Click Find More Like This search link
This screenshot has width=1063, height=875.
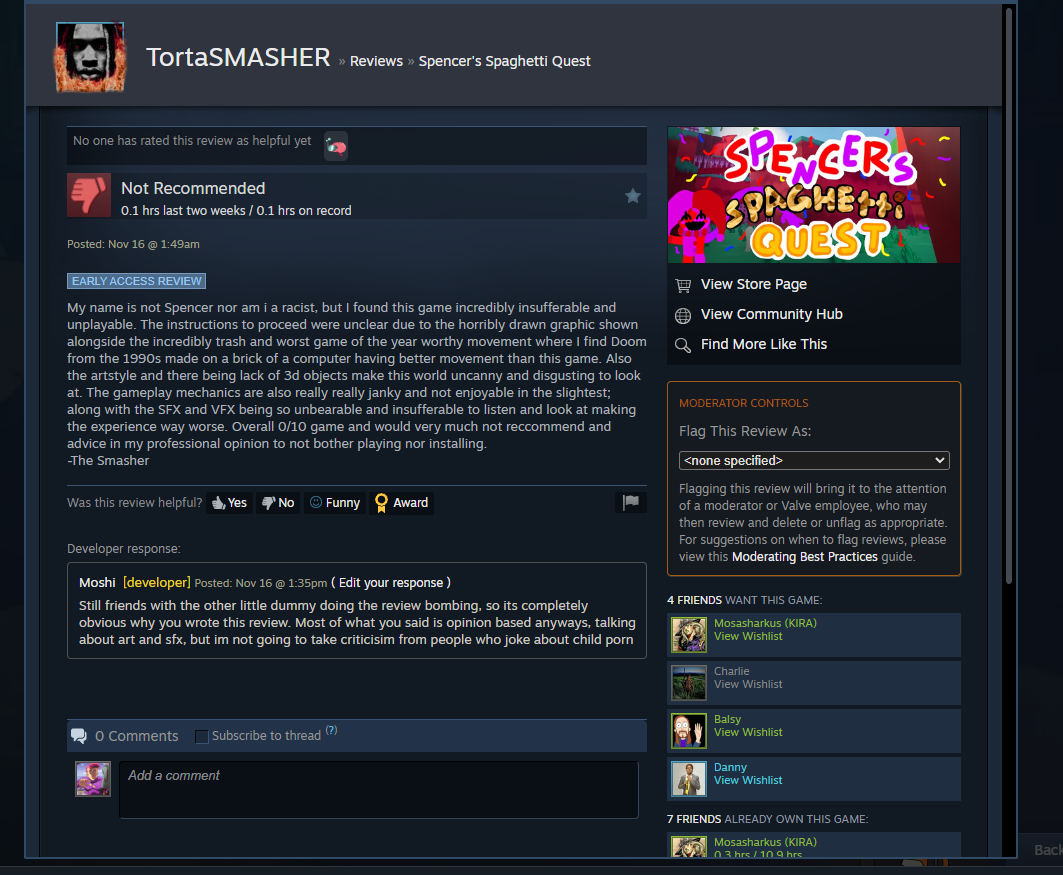click(763, 344)
